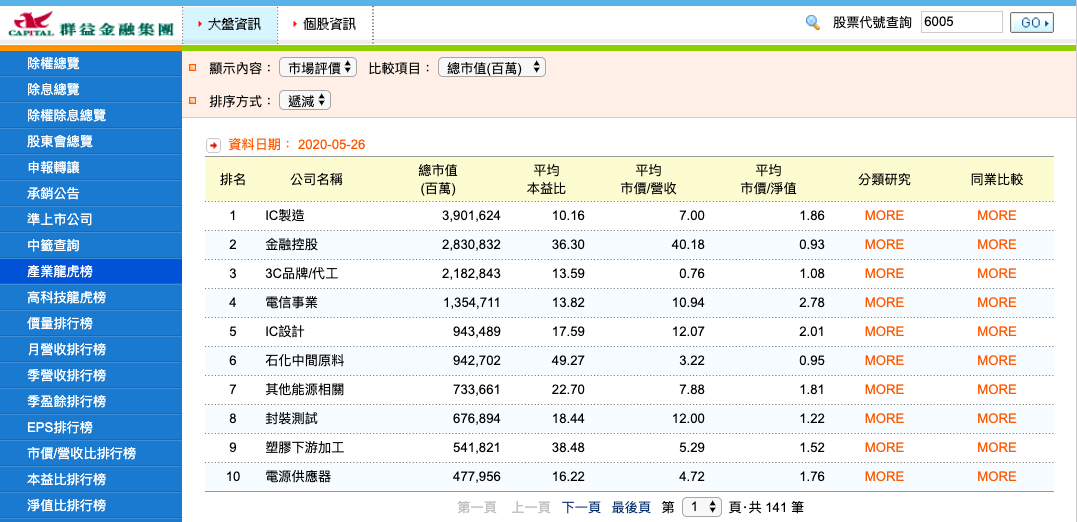Open 同業比較 MORE for IC製造

pos(997,216)
